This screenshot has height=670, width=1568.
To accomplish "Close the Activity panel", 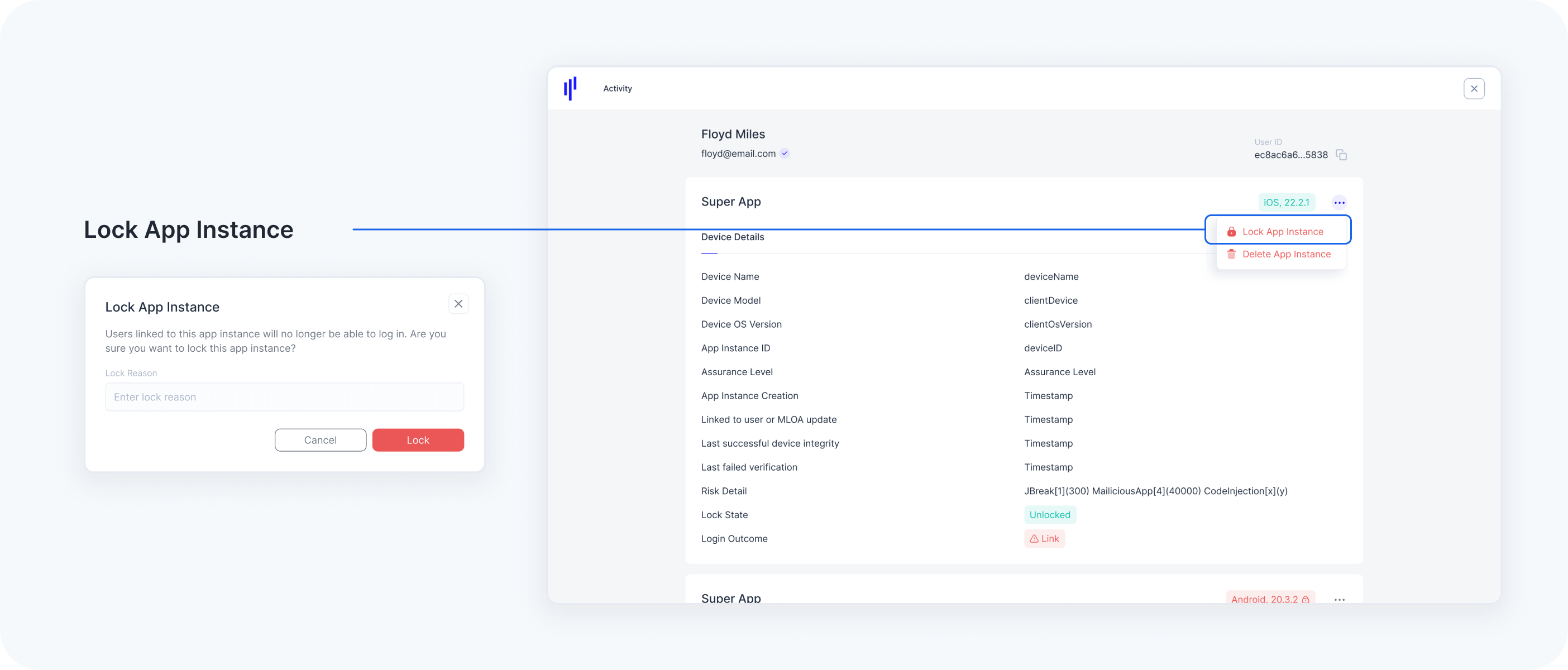I will pos(1474,89).
